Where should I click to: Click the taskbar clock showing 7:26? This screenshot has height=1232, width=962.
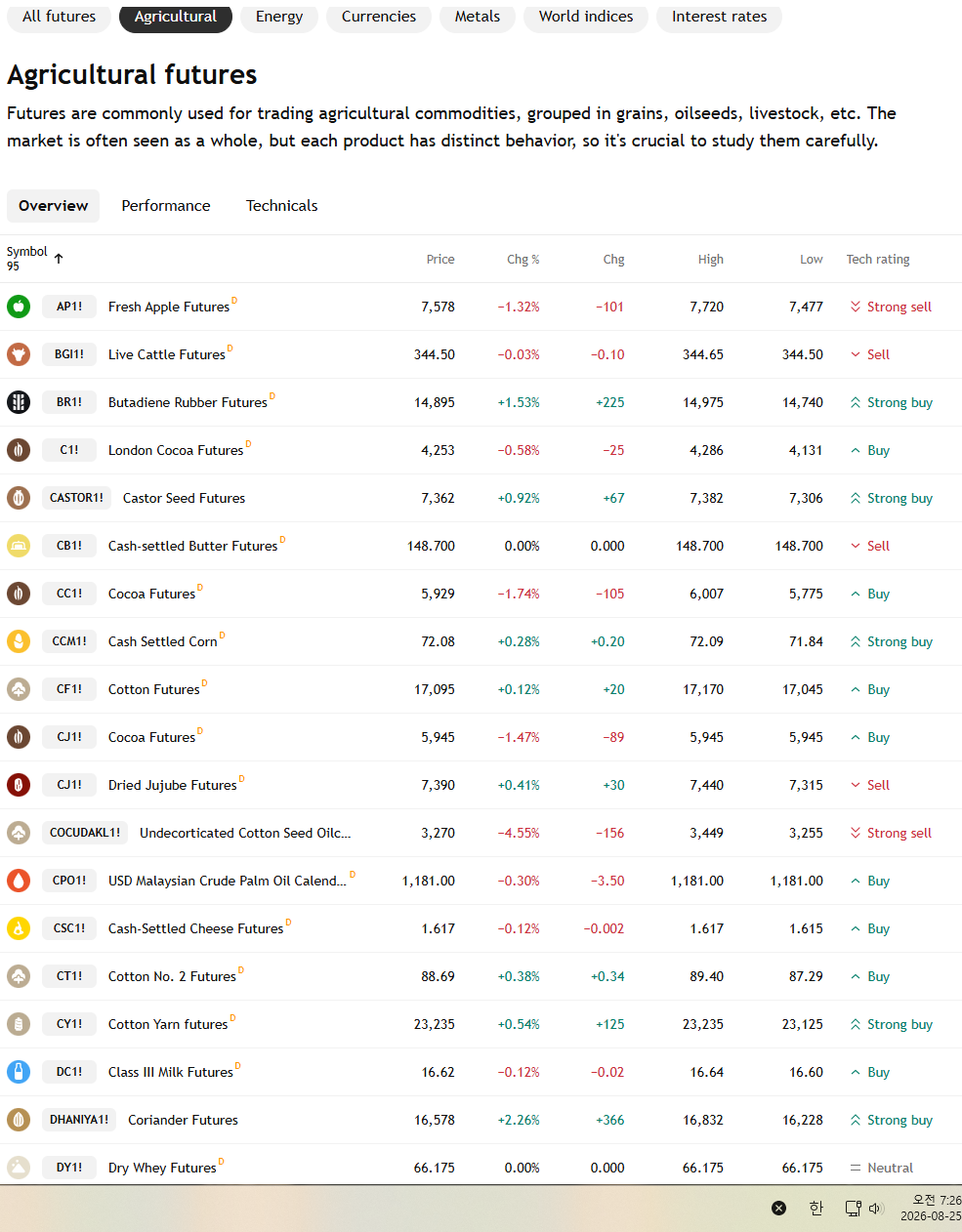[x=931, y=1208]
